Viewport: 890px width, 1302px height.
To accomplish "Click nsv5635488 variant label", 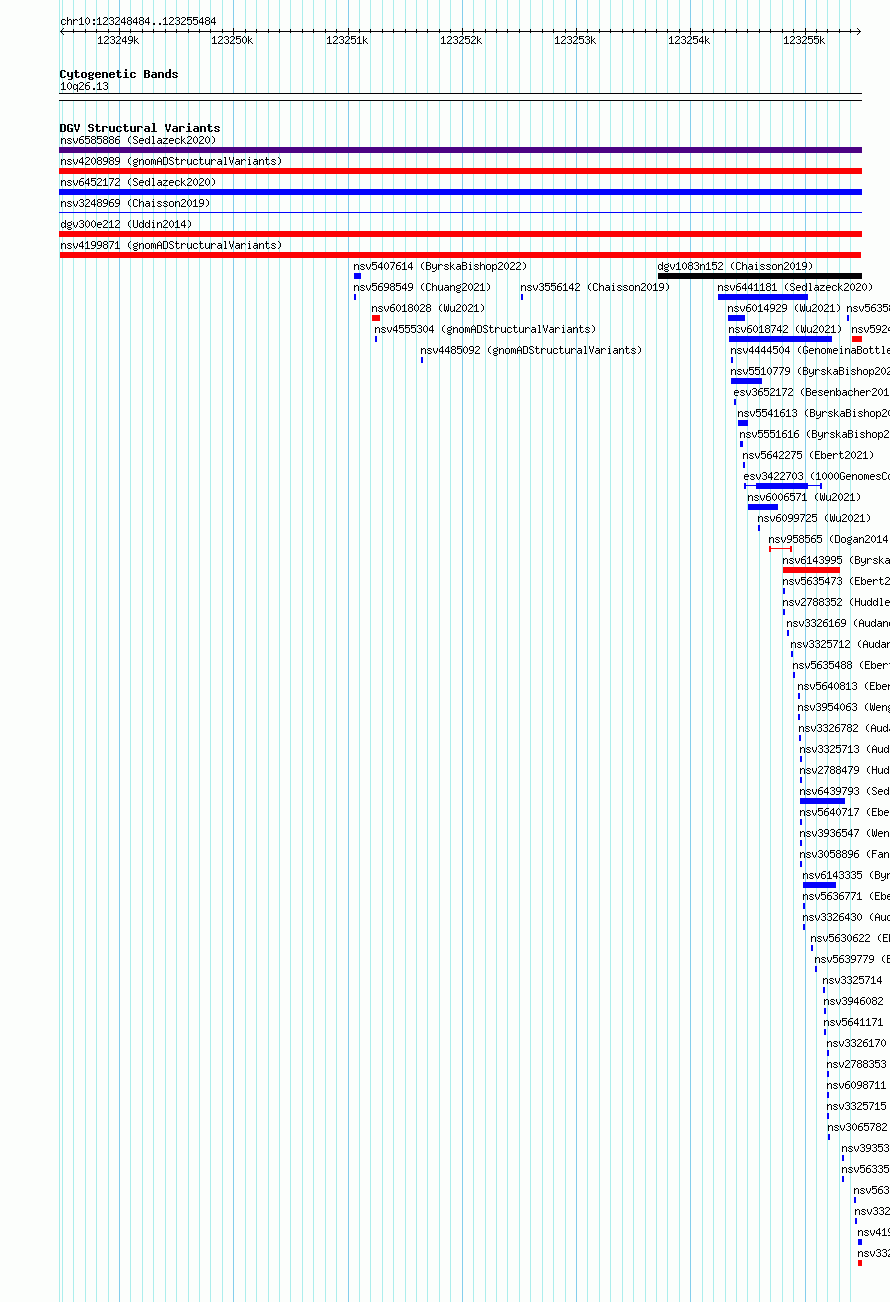I will (x=841, y=665).
